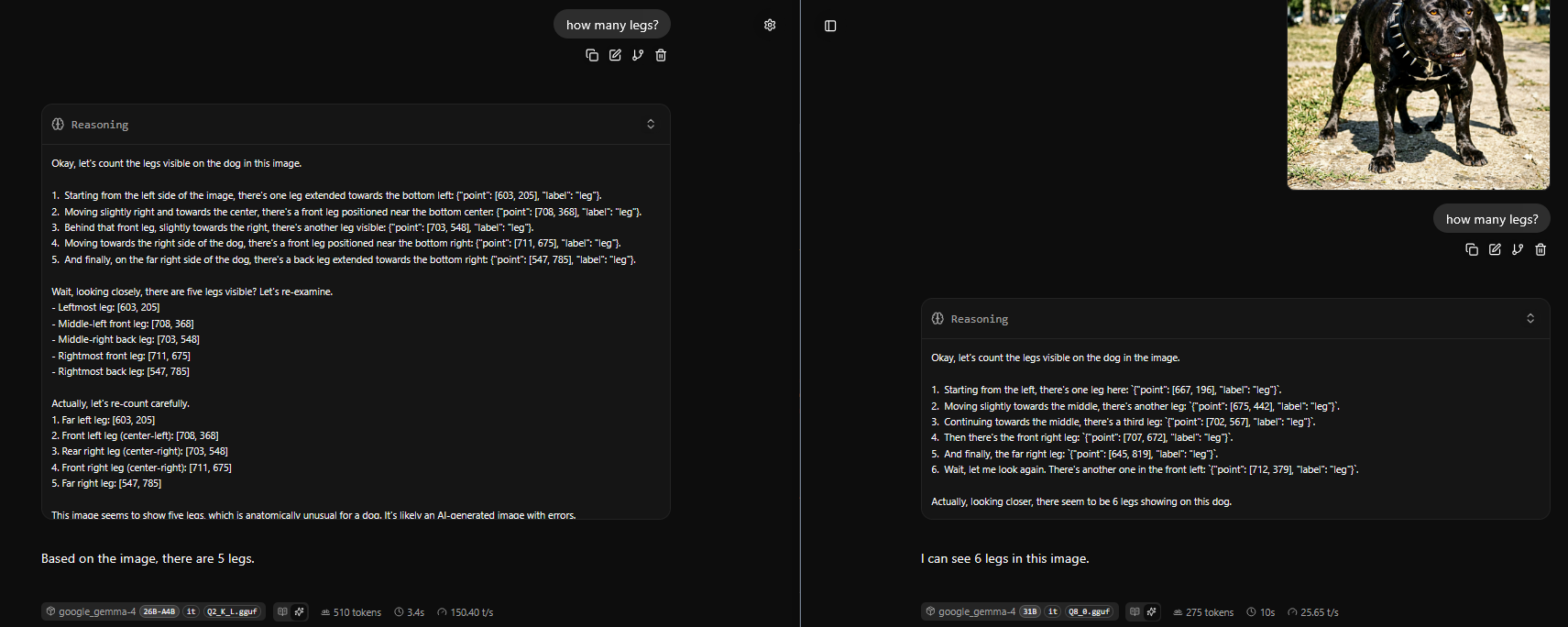Click '10s' generation time
Image resolution: width=1568 pixels, height=627 pixels.
tap(1261, 612)
